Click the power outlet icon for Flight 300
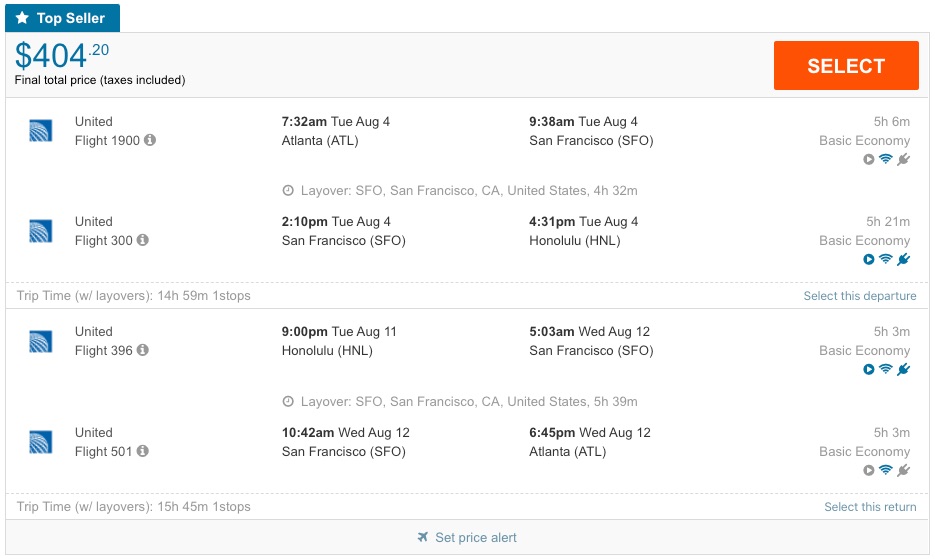 [904, 260]
